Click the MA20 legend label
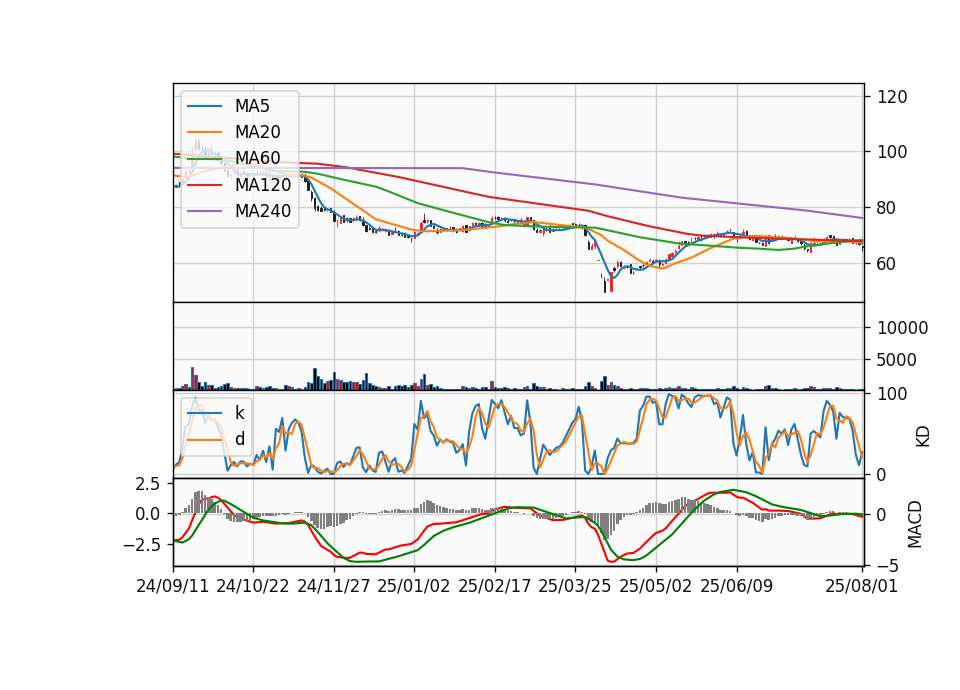960x690 pixels. coord(258,132)
